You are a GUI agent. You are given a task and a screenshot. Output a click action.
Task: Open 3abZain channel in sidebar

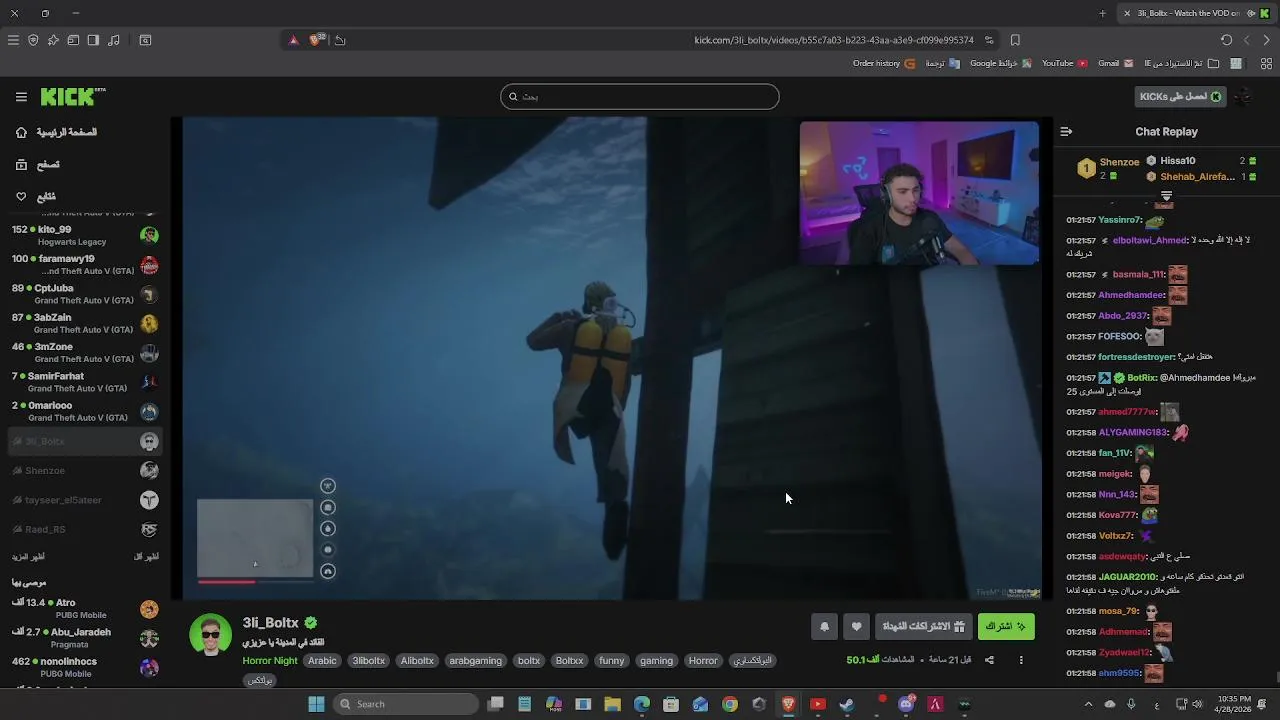[x=85, y=323]
